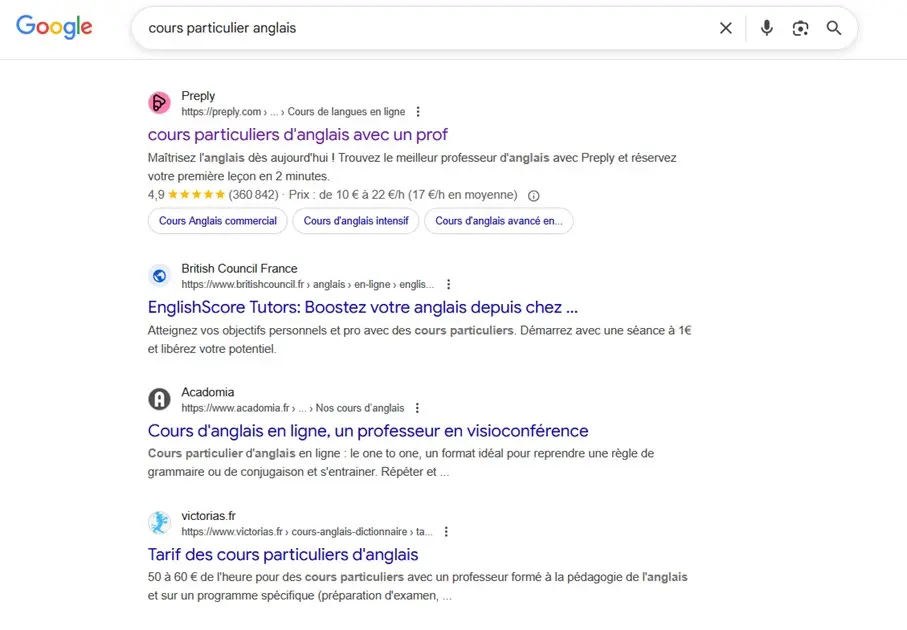The height and width of the screenshot is (630, 907).
Task: Expand options menu for the victorias.fr result
Action: tap(447, 531)
